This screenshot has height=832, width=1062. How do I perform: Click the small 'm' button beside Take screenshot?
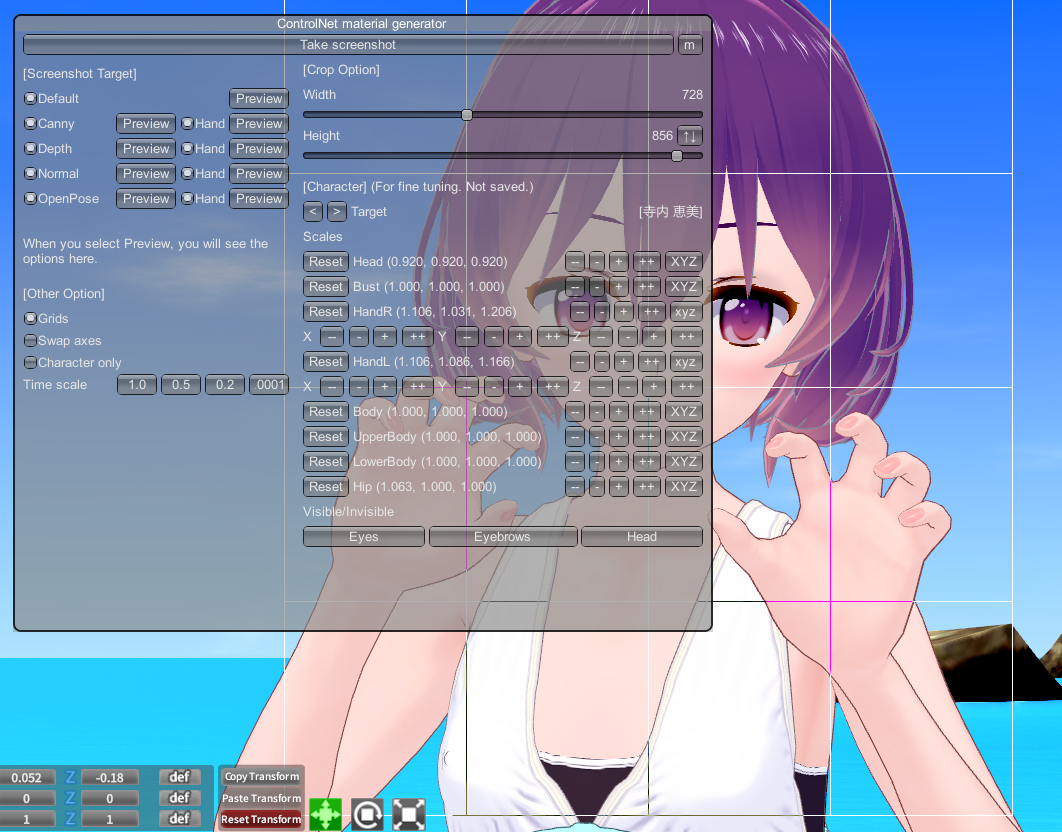coord(689,45)
